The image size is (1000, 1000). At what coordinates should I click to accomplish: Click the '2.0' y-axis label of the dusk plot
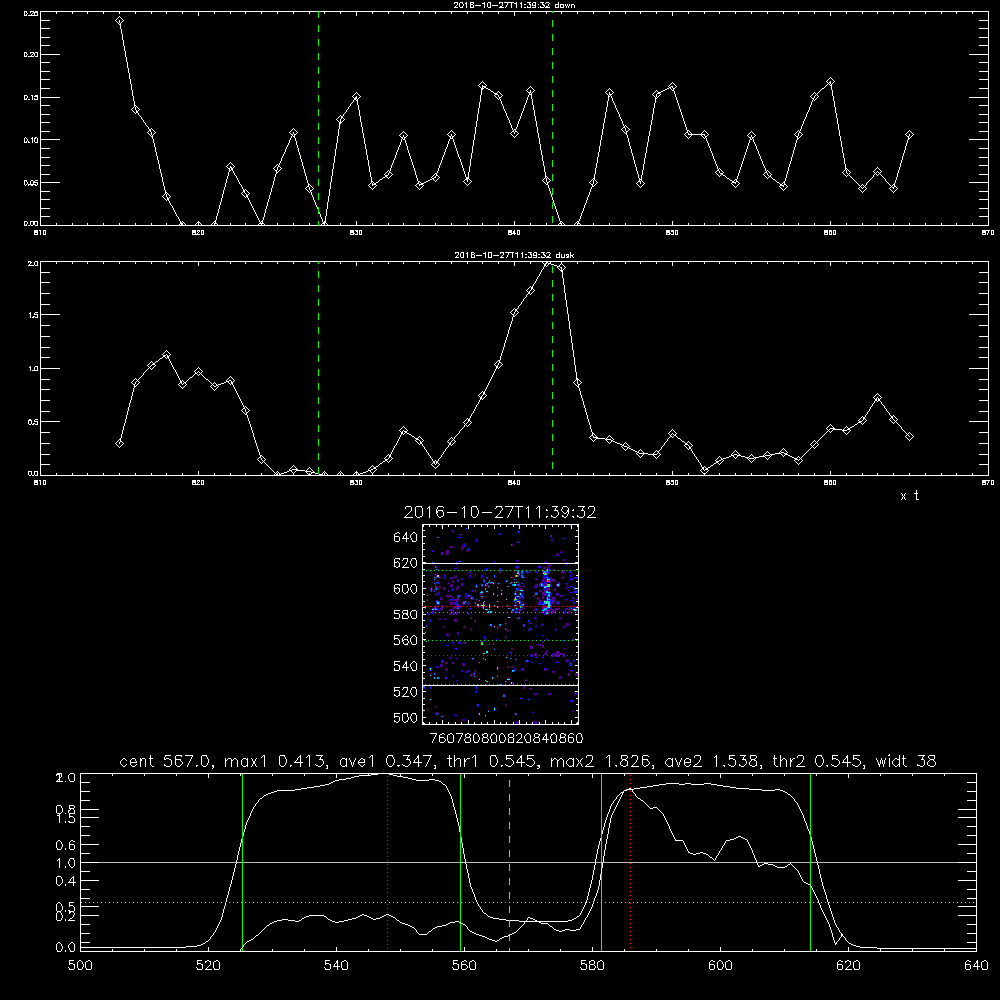coord(33,263)
